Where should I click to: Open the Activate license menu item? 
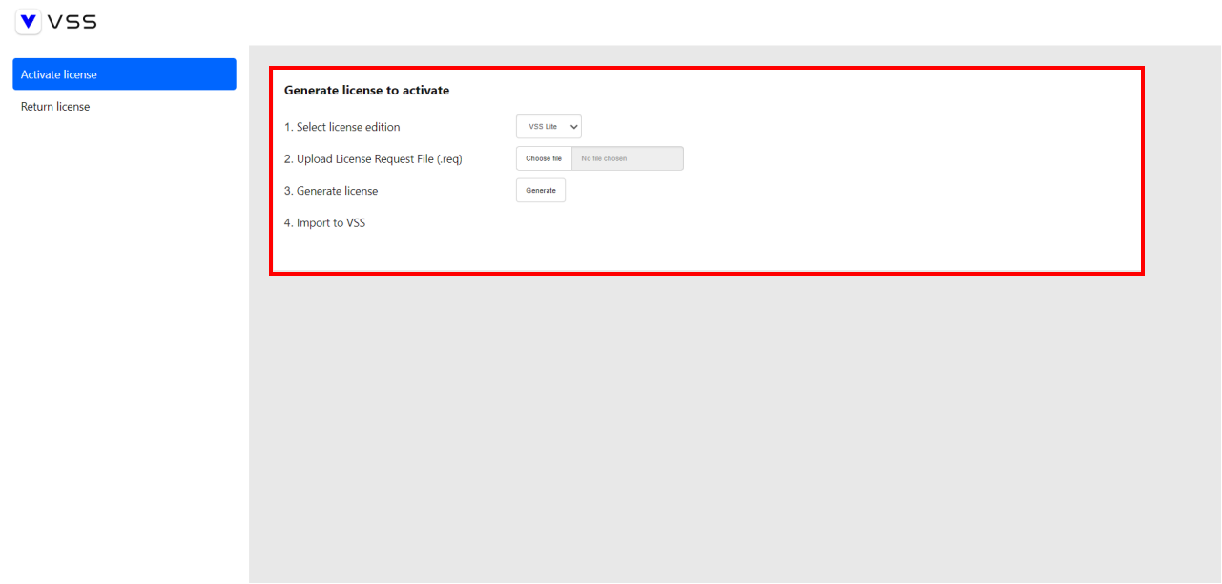coord(124,74)
